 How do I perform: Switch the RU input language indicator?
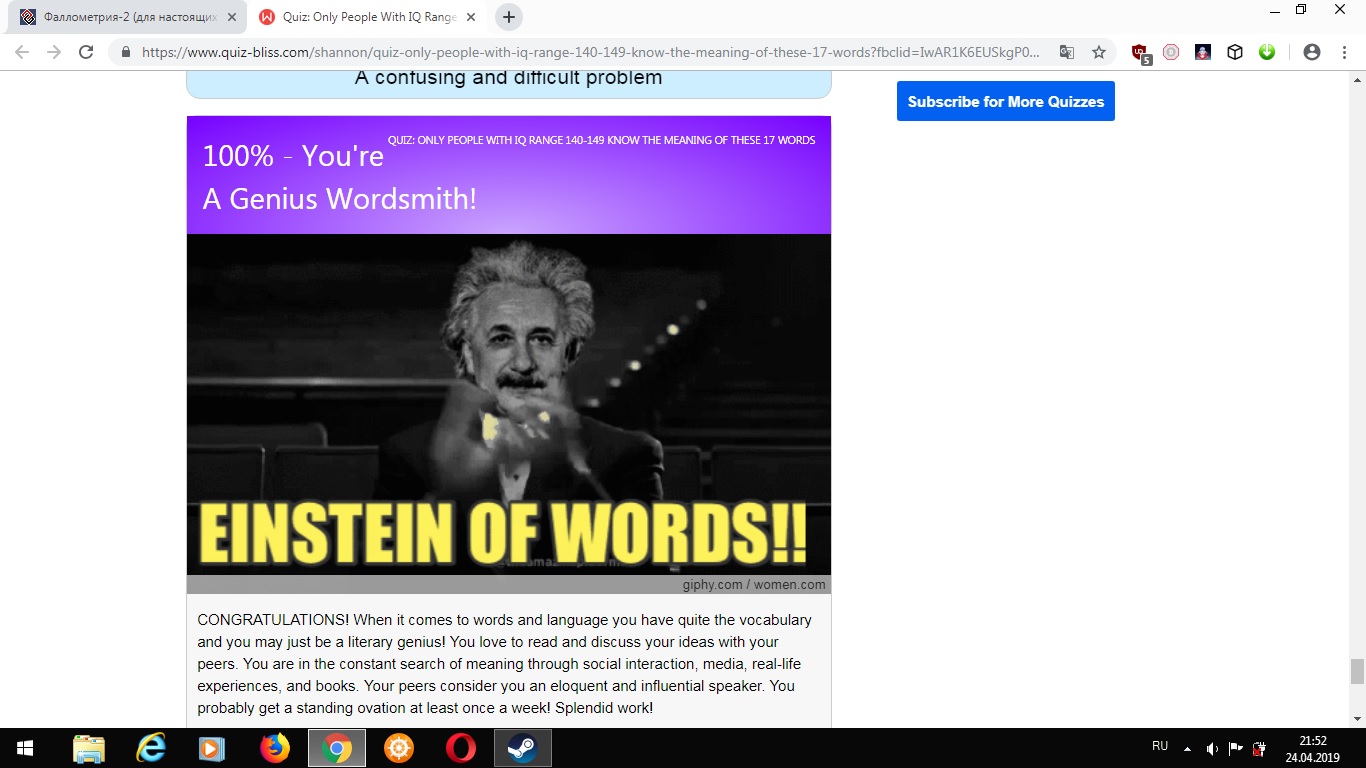point(1160,746)
